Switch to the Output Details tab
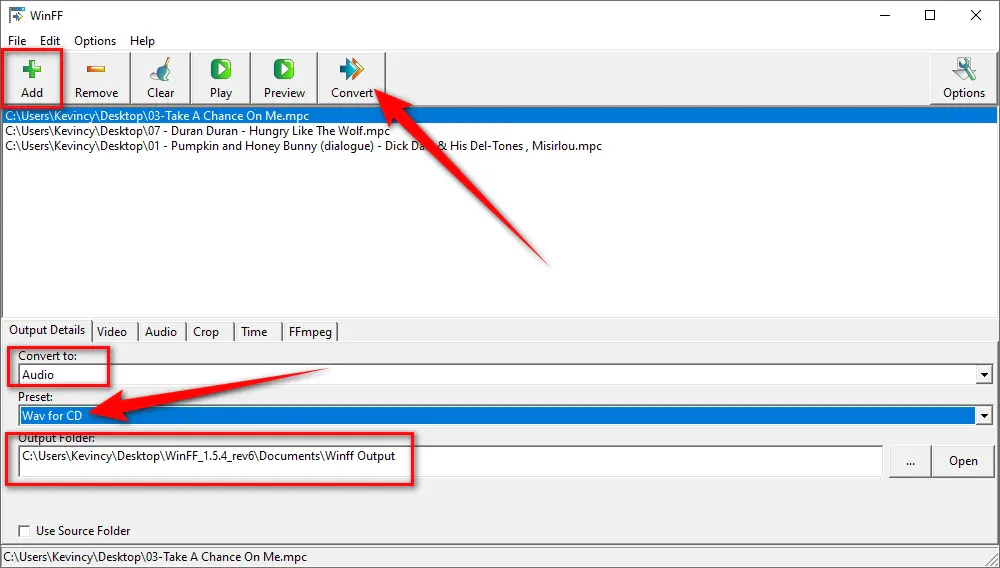This screenshot has width=1000, height=568. [x=47, y=330]
